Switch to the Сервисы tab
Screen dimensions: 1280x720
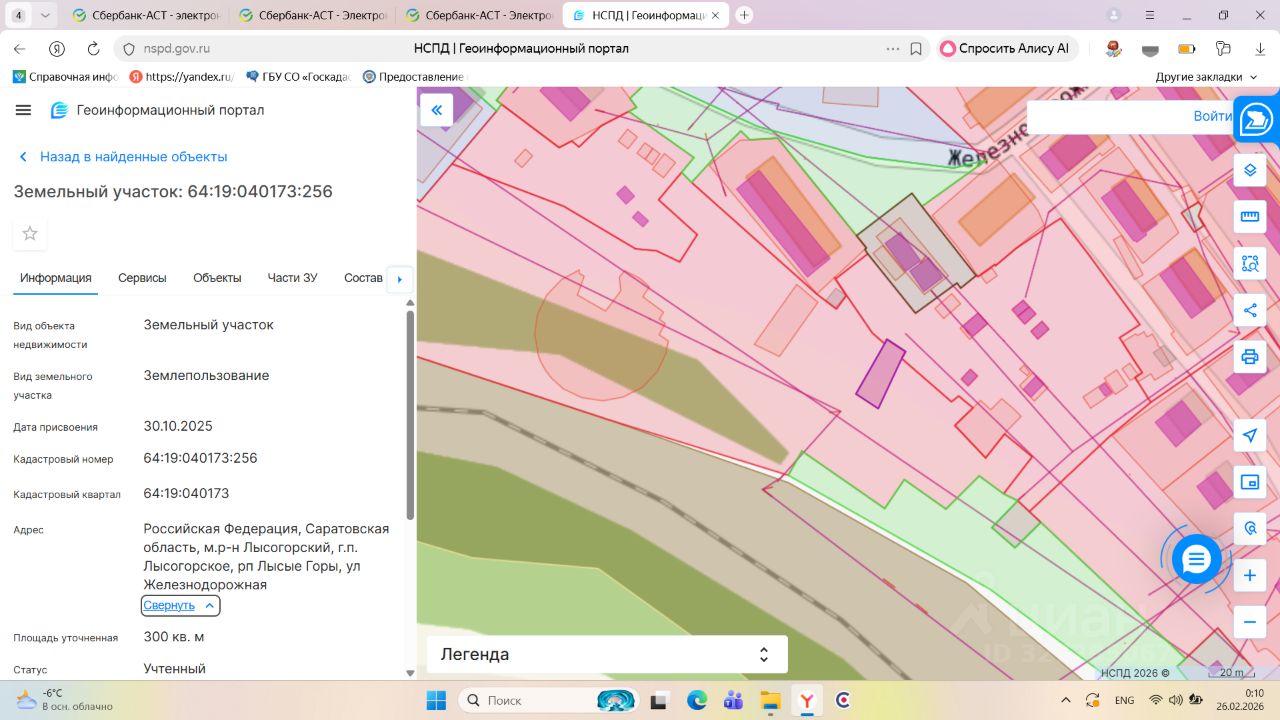click(142, 278)
